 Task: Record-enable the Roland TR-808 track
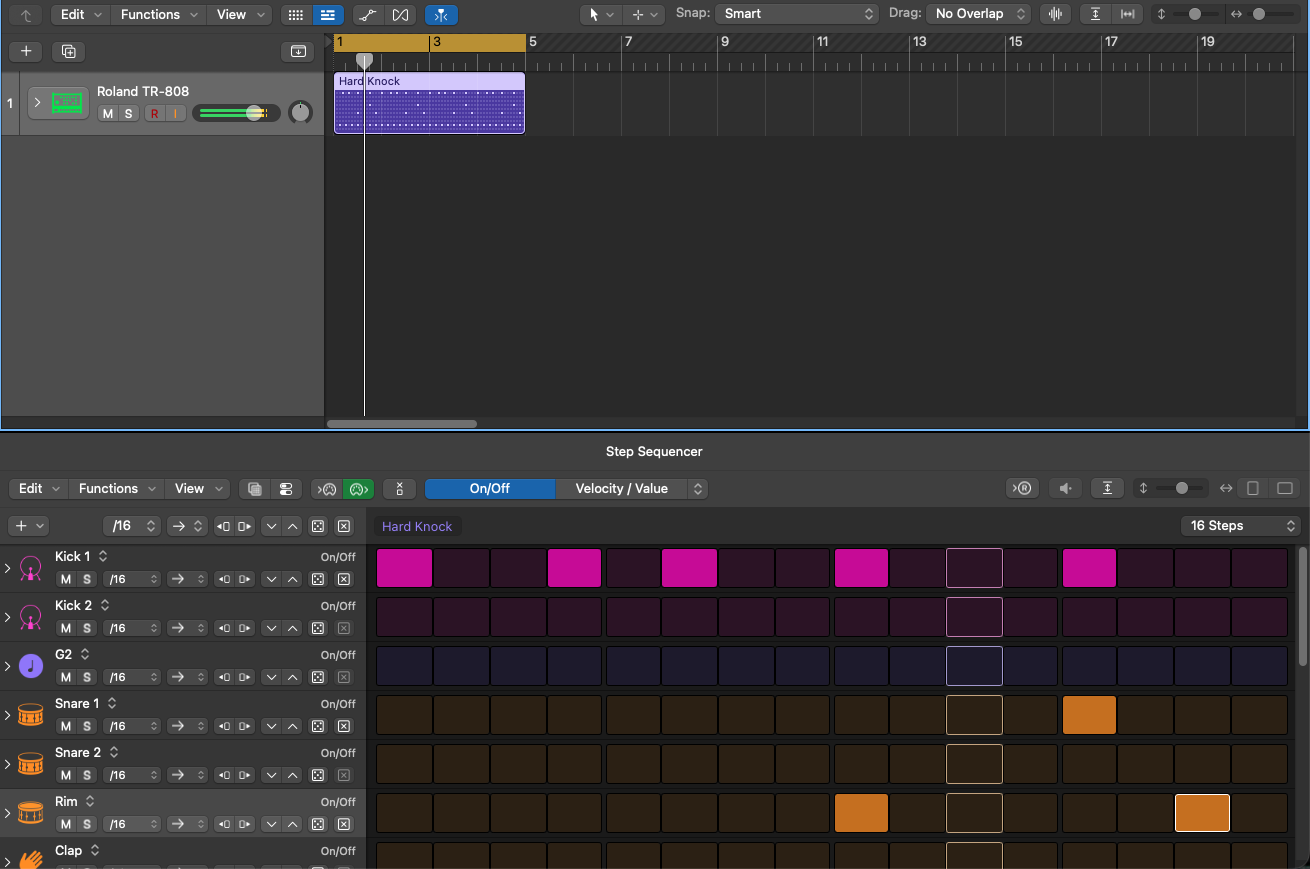(154, 114)
